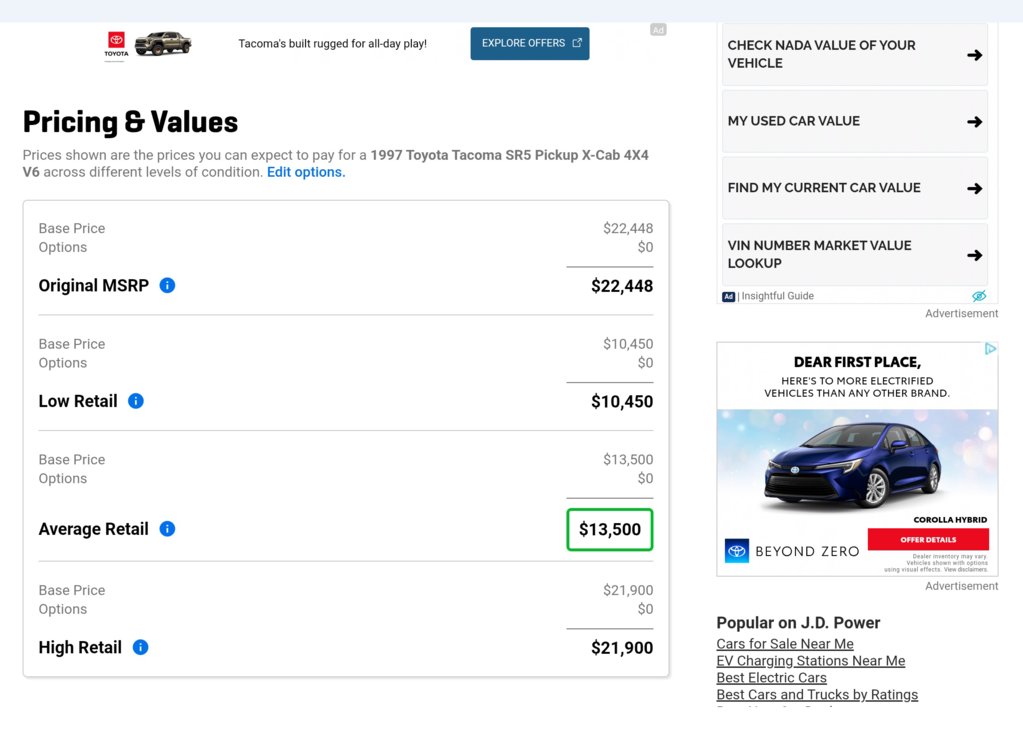Open High Retail info icon
1023x752 pixels.
pyautogui.click(x=140, y=647)
